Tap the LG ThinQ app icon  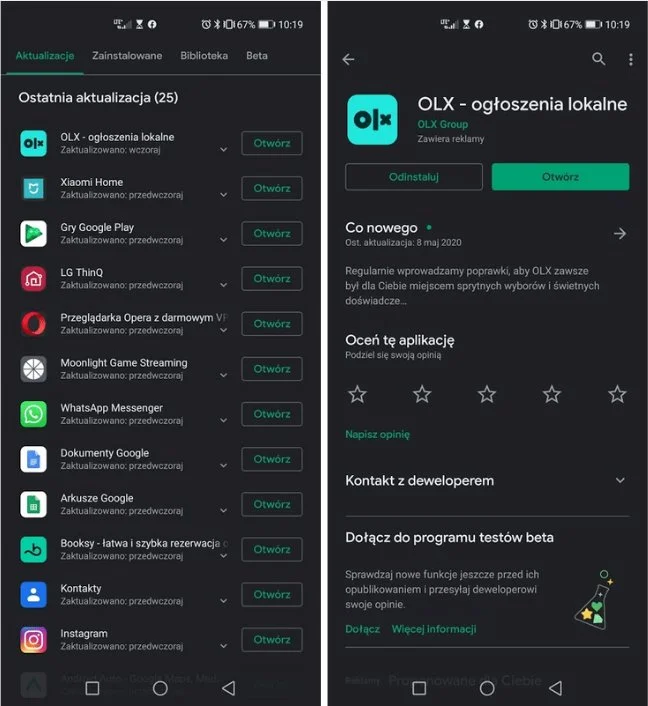(x=33, y=279)
